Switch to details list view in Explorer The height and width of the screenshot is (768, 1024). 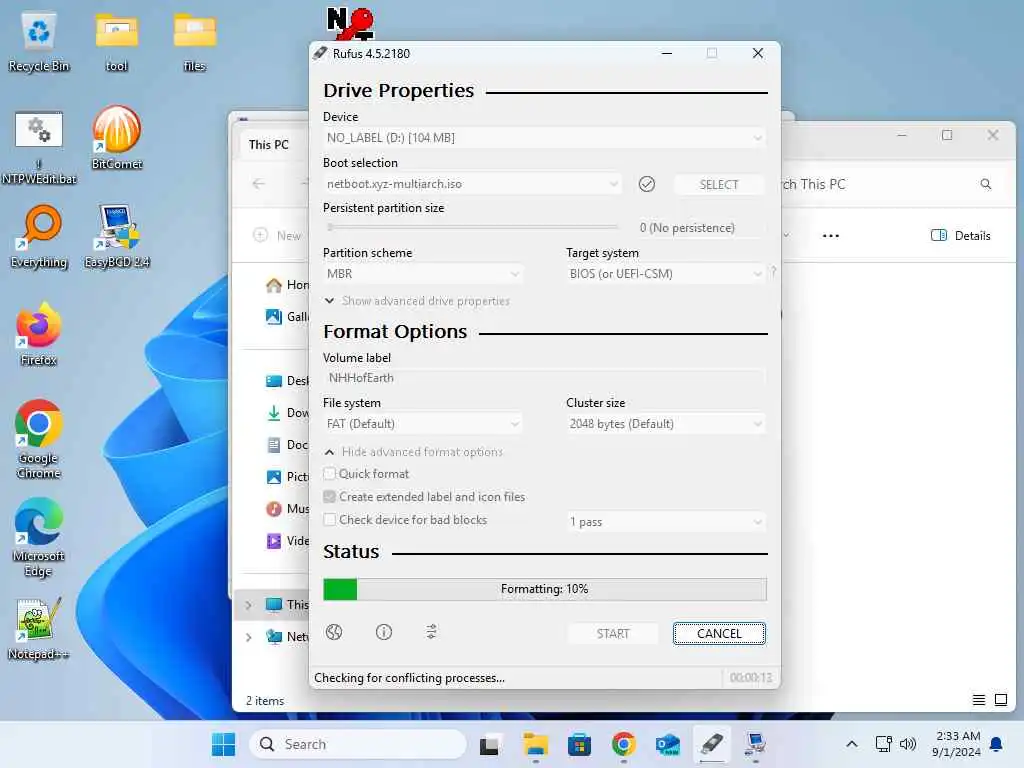[x=979, y=700]
